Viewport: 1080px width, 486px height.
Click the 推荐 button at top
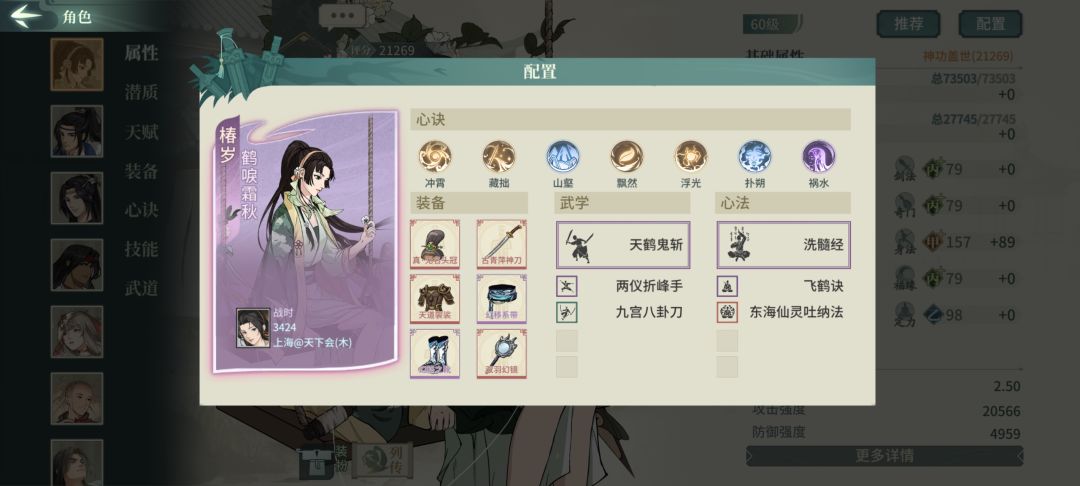pos(908,24)
